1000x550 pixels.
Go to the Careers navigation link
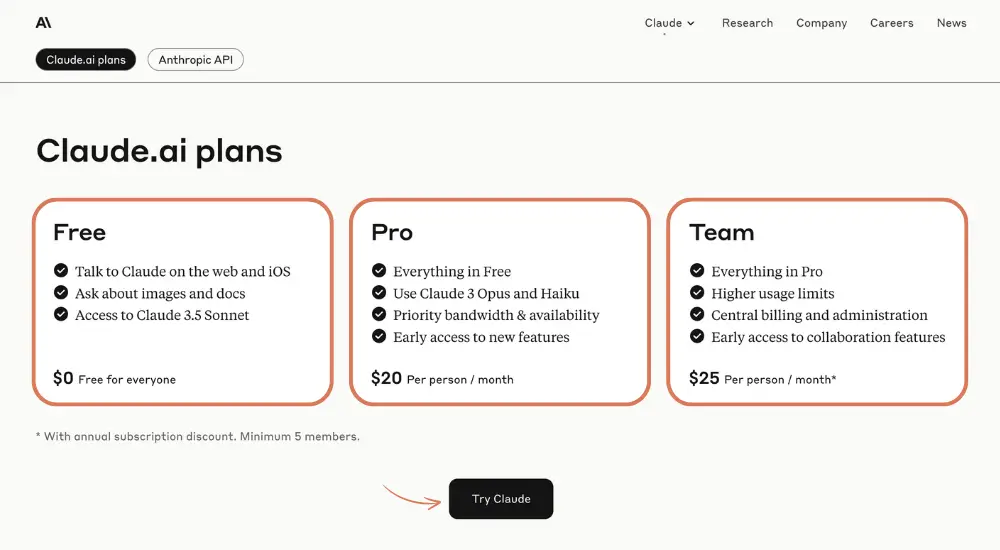tap(891, 23)
